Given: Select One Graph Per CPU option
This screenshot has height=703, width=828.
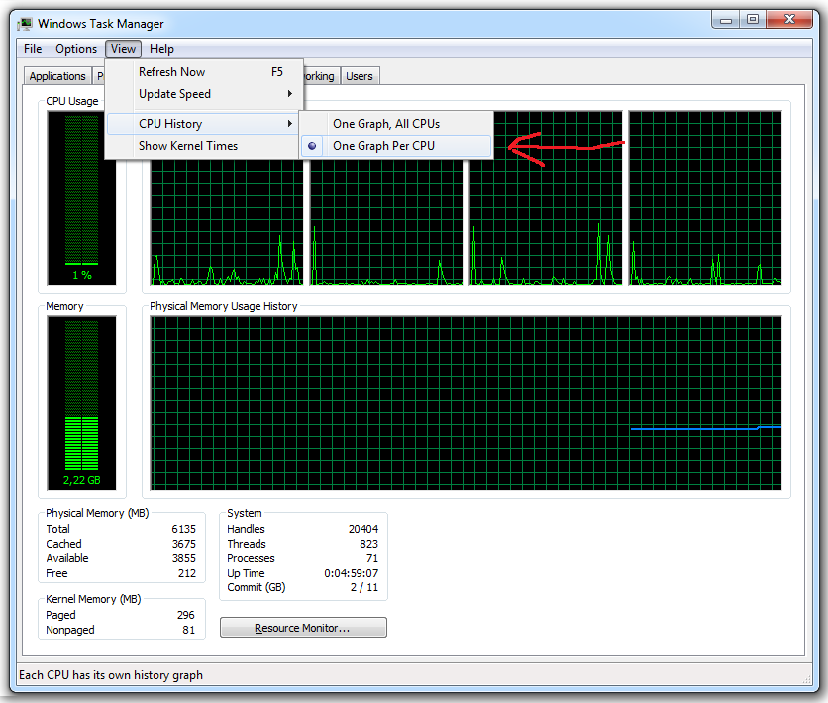Looking at the screenshot, I should 396,146.
